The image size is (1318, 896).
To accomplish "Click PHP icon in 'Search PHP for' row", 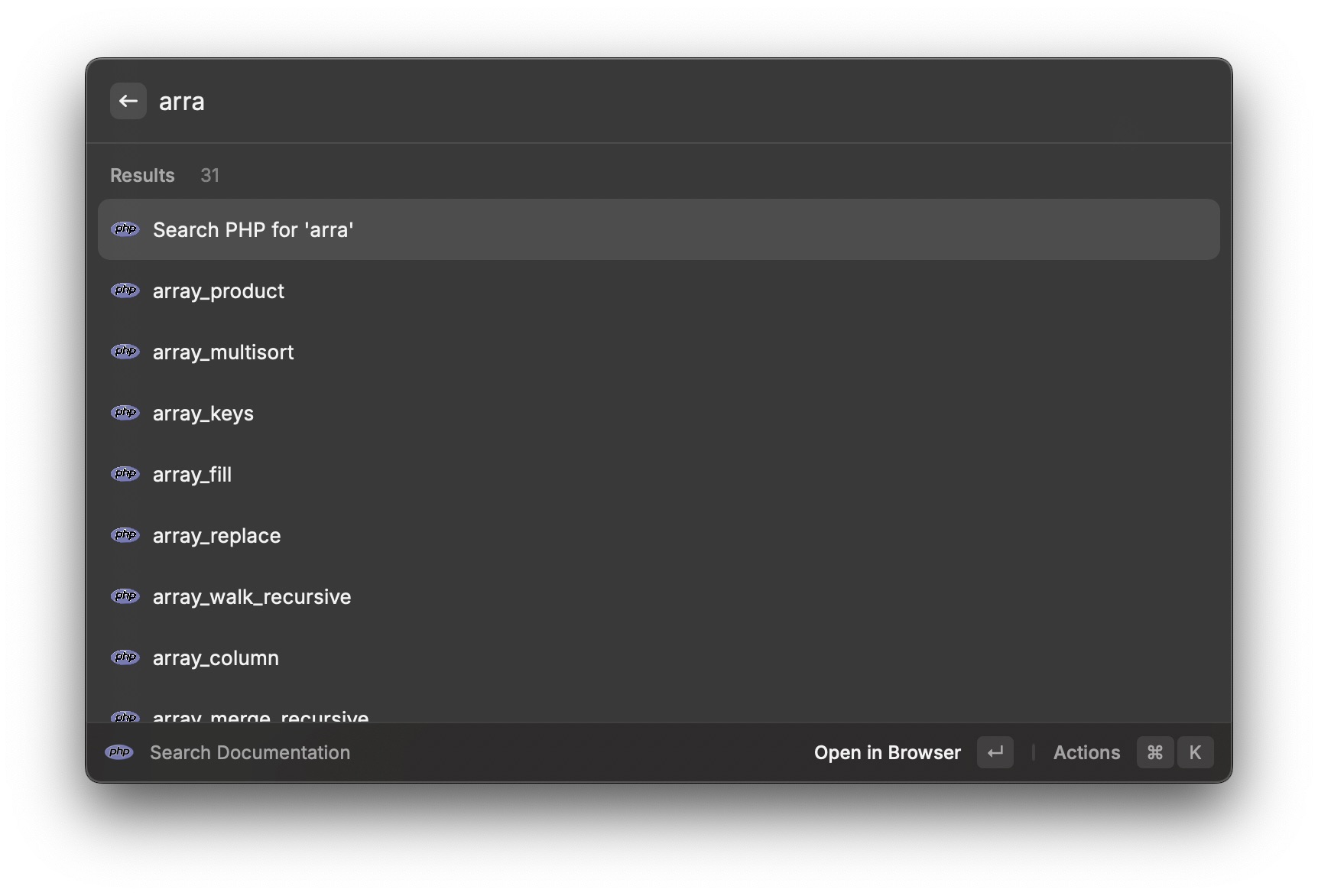I will pos(125,229).
